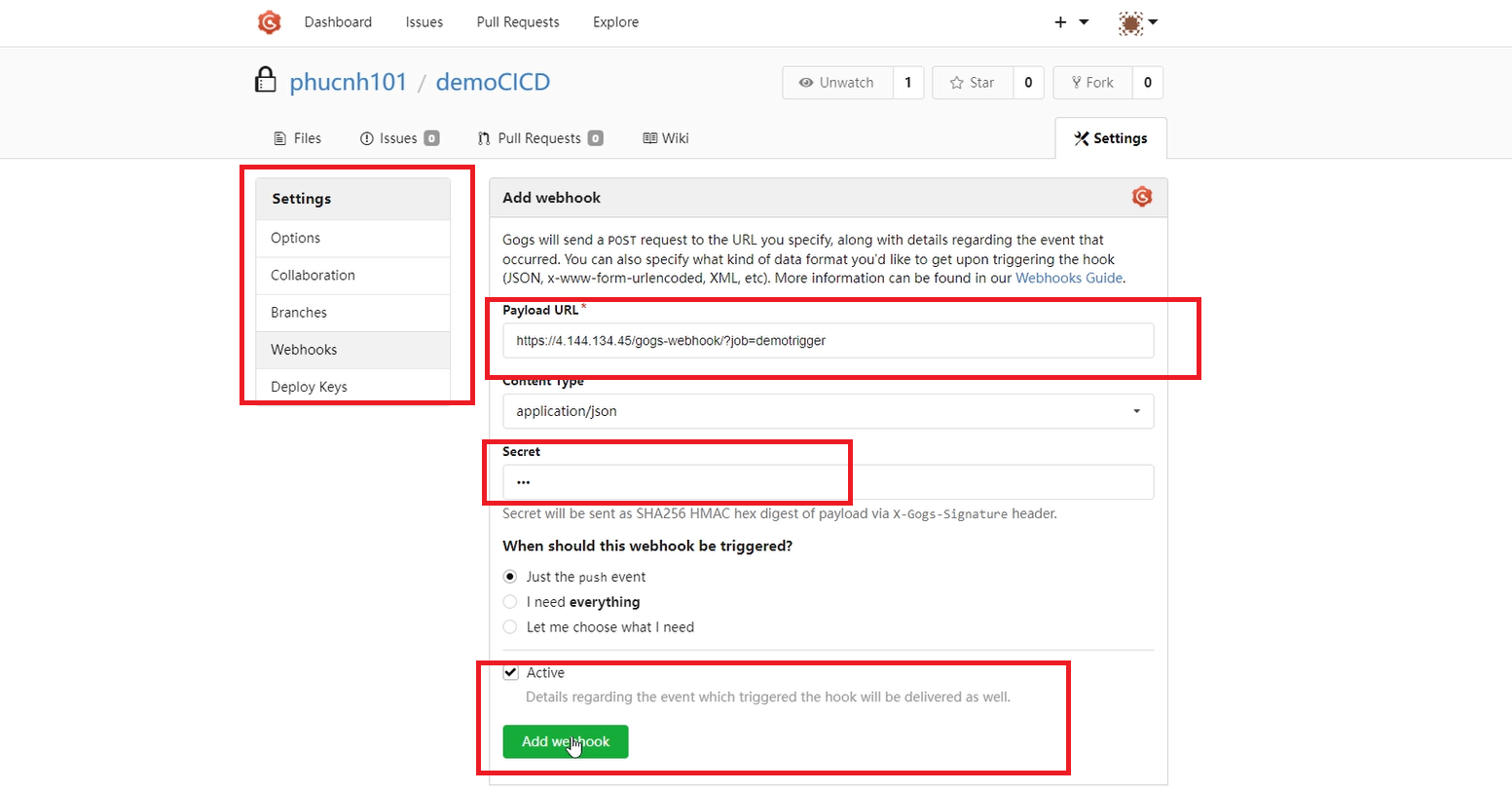The width and height of the screenshot is (1512, 792).
Task: Click the lock icon beside the repository name
Action: (x=265, y=80)
